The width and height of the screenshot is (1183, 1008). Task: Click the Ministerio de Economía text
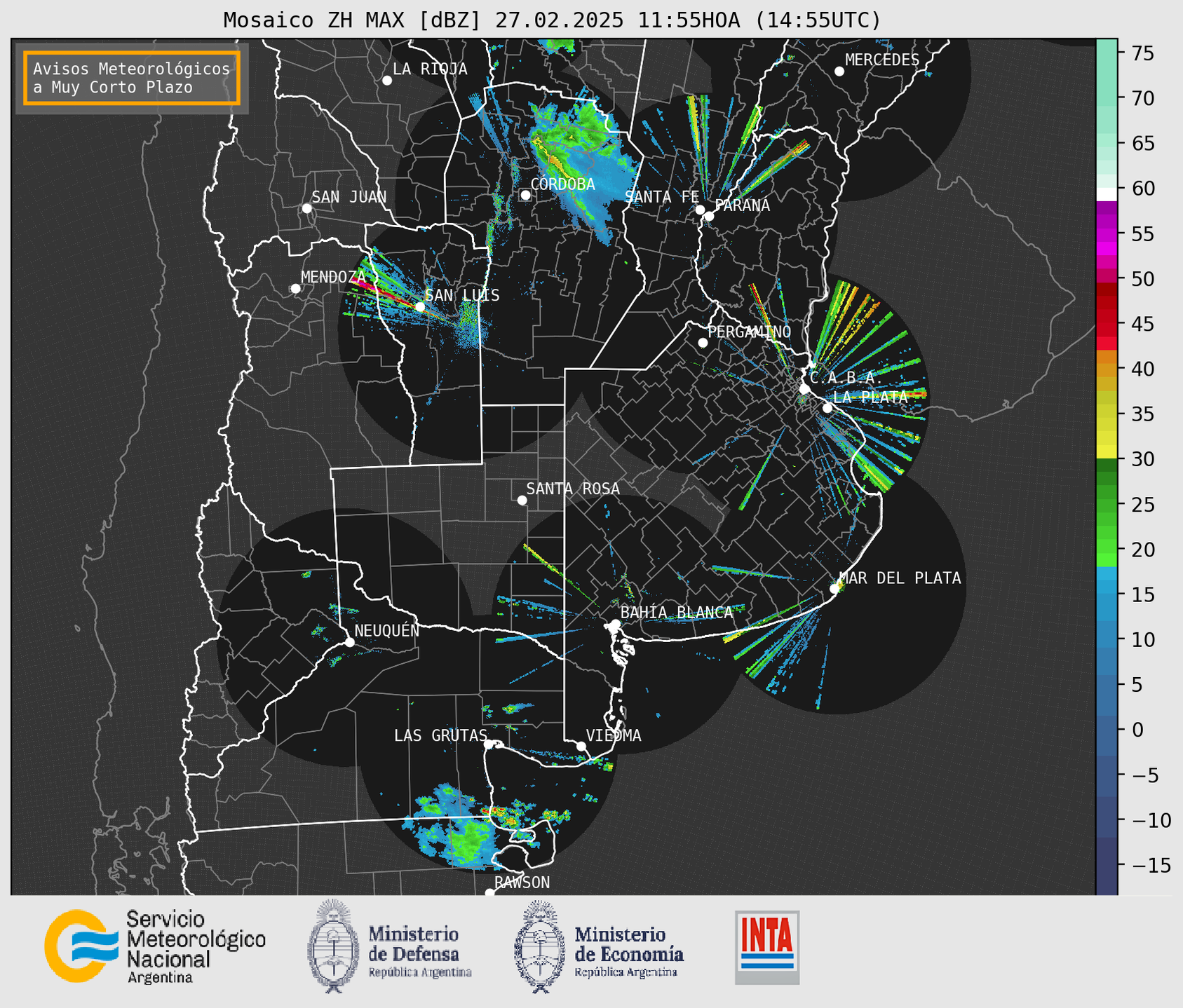click(x=629, y=952)
